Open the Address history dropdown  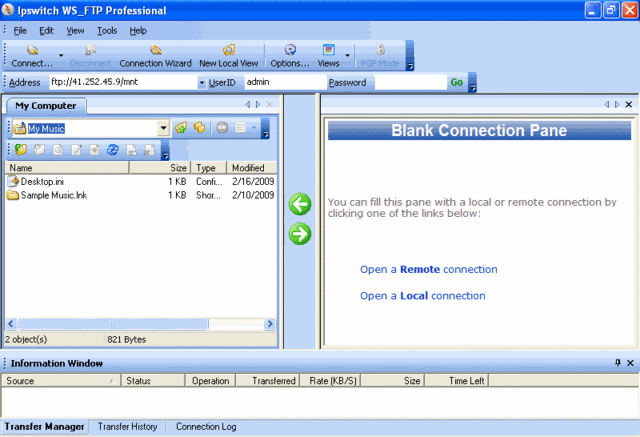pos(202,83)
